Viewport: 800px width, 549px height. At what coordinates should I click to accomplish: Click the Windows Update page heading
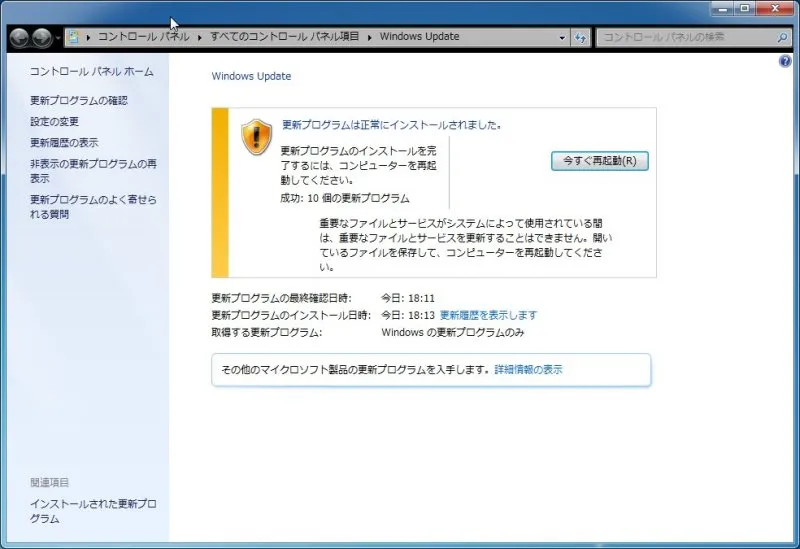coord(251,76)
